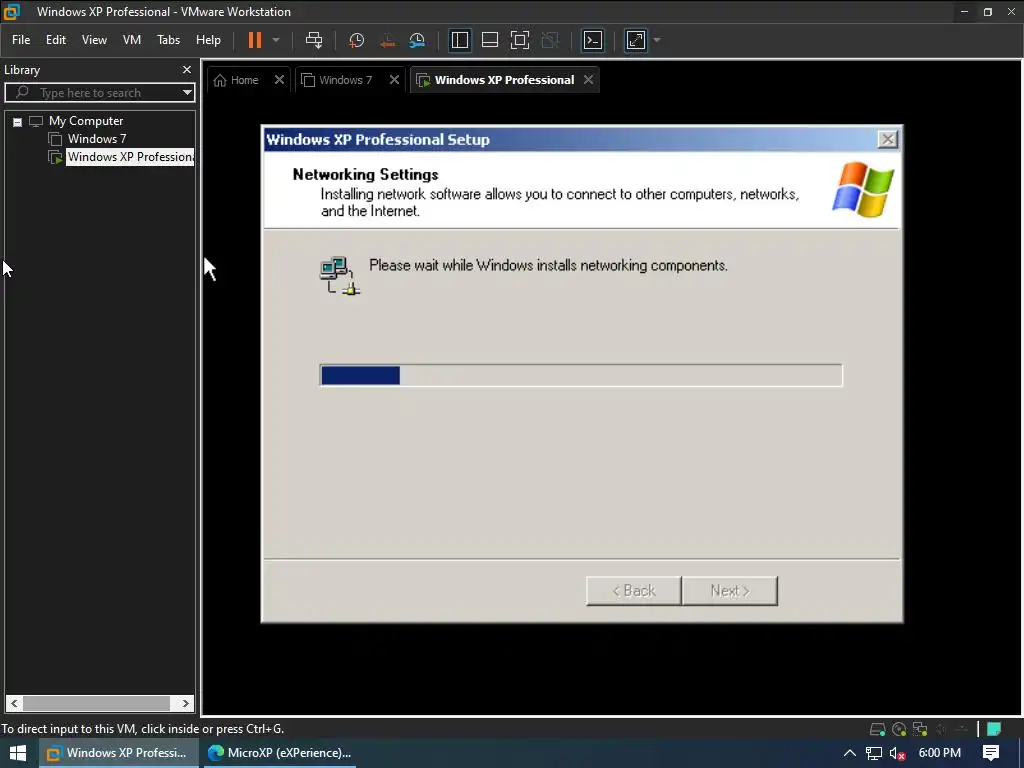Open the File menu

[21, 40]
